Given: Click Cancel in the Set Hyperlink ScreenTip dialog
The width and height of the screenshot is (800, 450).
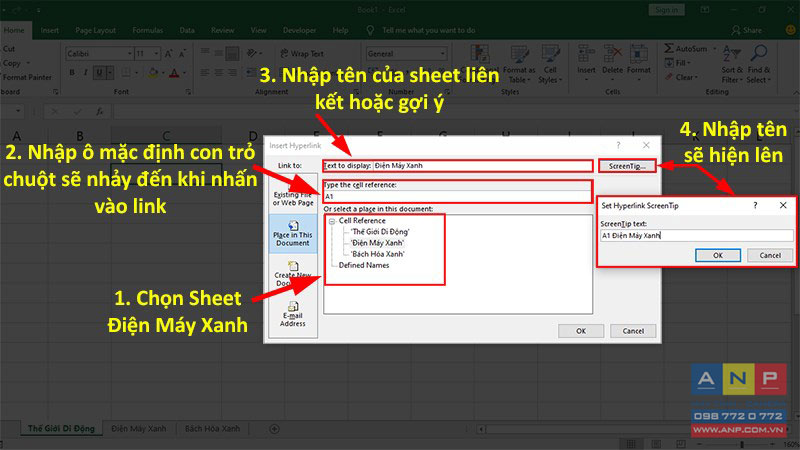Looking at the screenshot, I should click(770, 255).
